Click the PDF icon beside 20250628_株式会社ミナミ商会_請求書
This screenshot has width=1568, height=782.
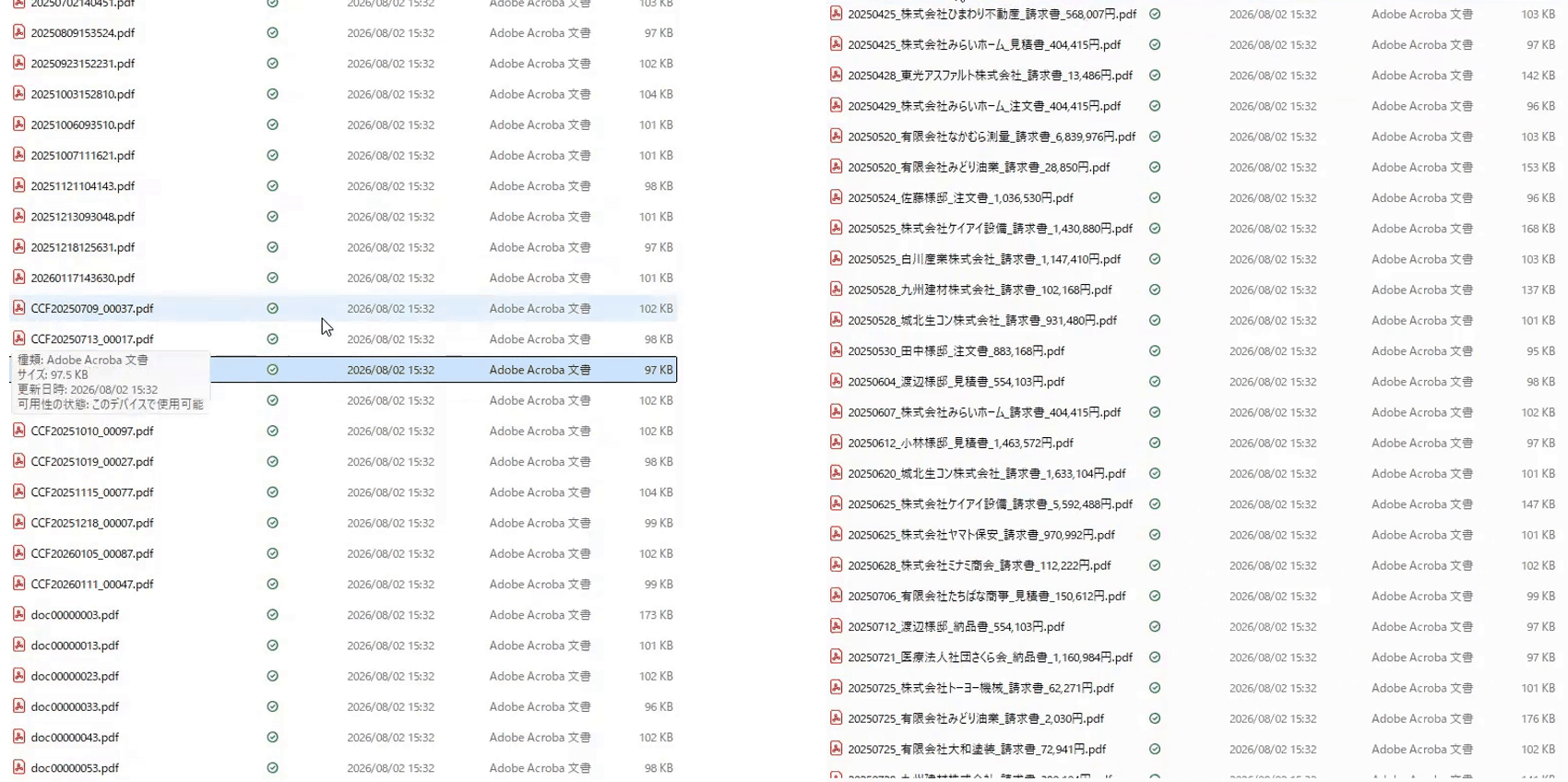(836, 565)
